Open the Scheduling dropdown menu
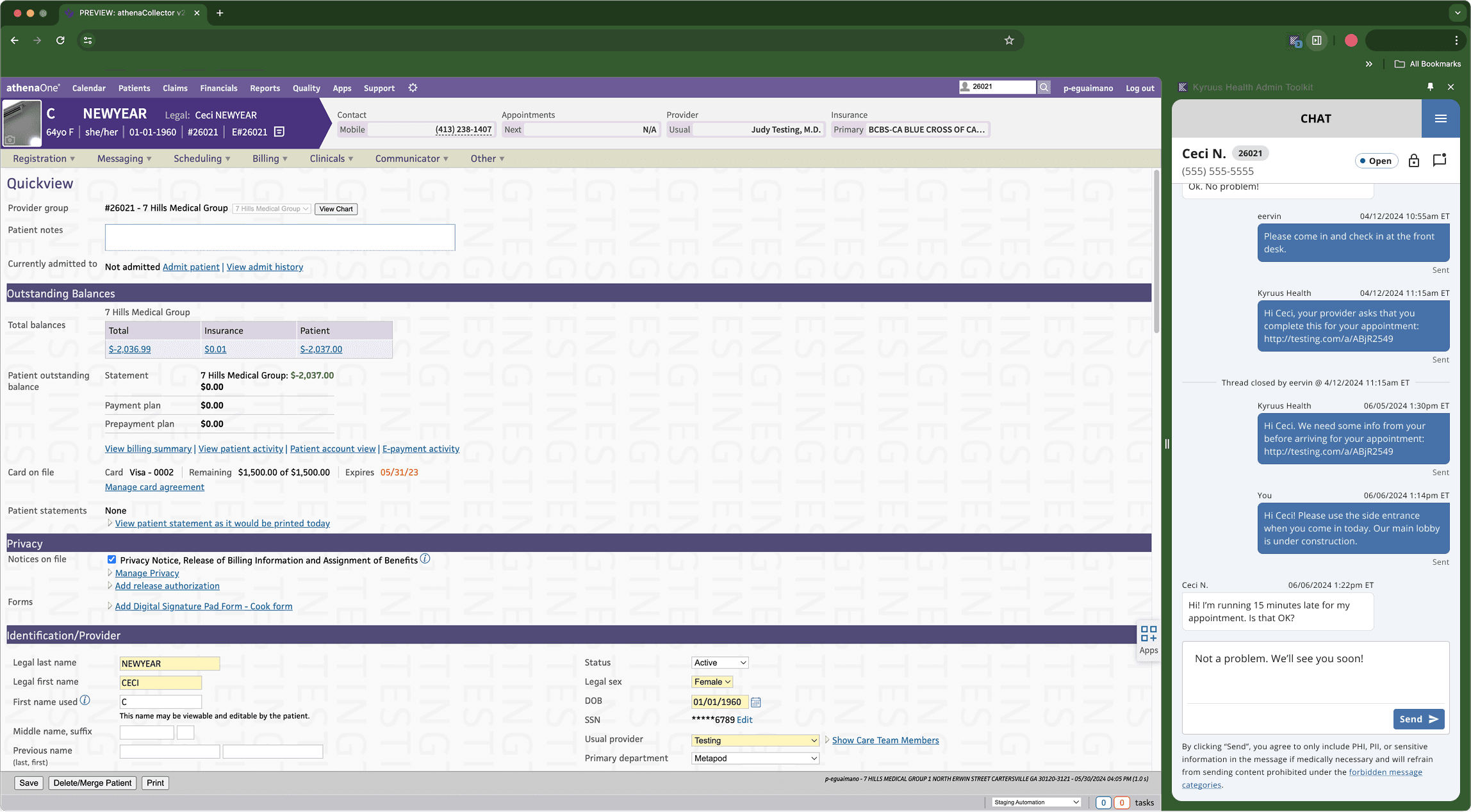1471x812 pixels. [x=203, y=159]
